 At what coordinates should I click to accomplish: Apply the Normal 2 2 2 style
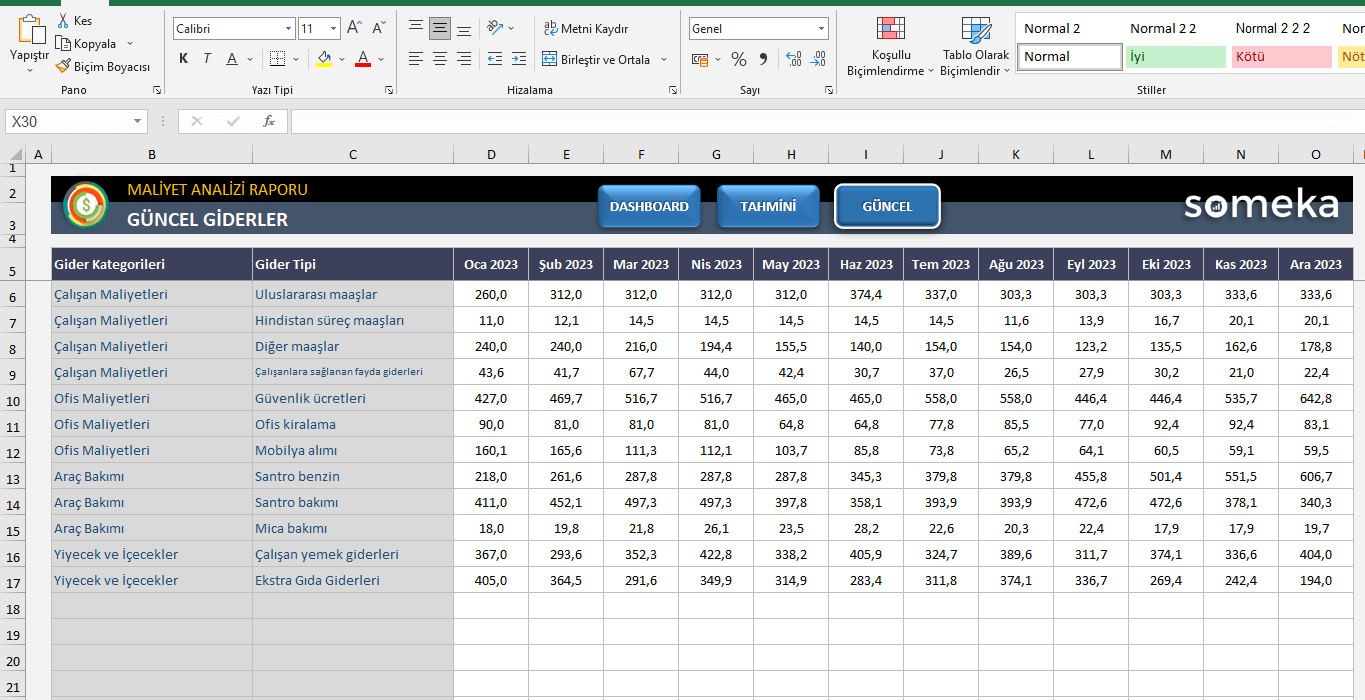1272,29
